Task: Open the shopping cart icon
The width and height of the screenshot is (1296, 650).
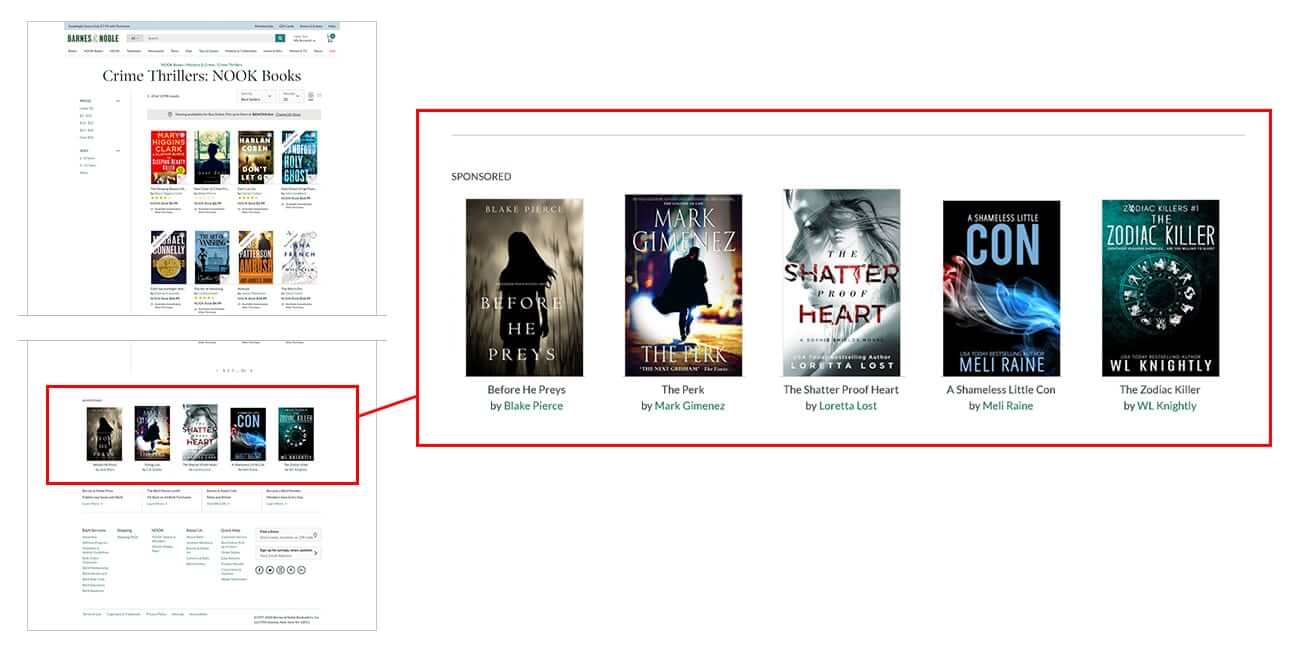Action: point(330,38)
